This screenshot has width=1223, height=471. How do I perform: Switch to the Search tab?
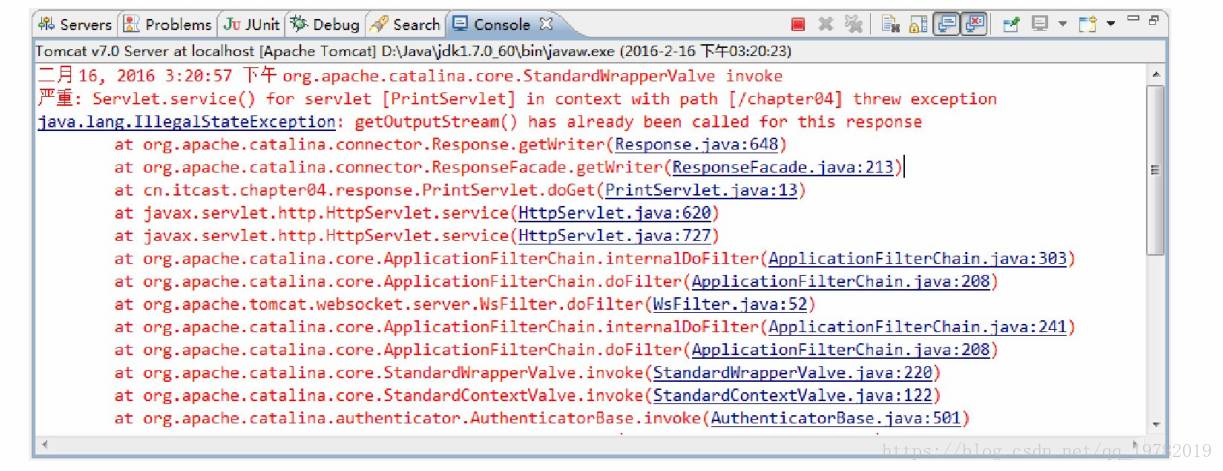click(x=406, y=24)
